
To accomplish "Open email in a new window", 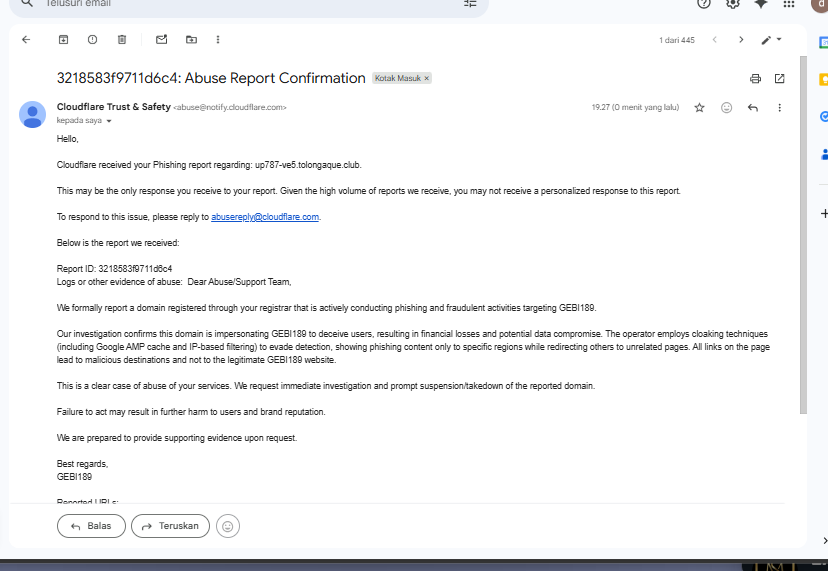I will coord(779,79).
